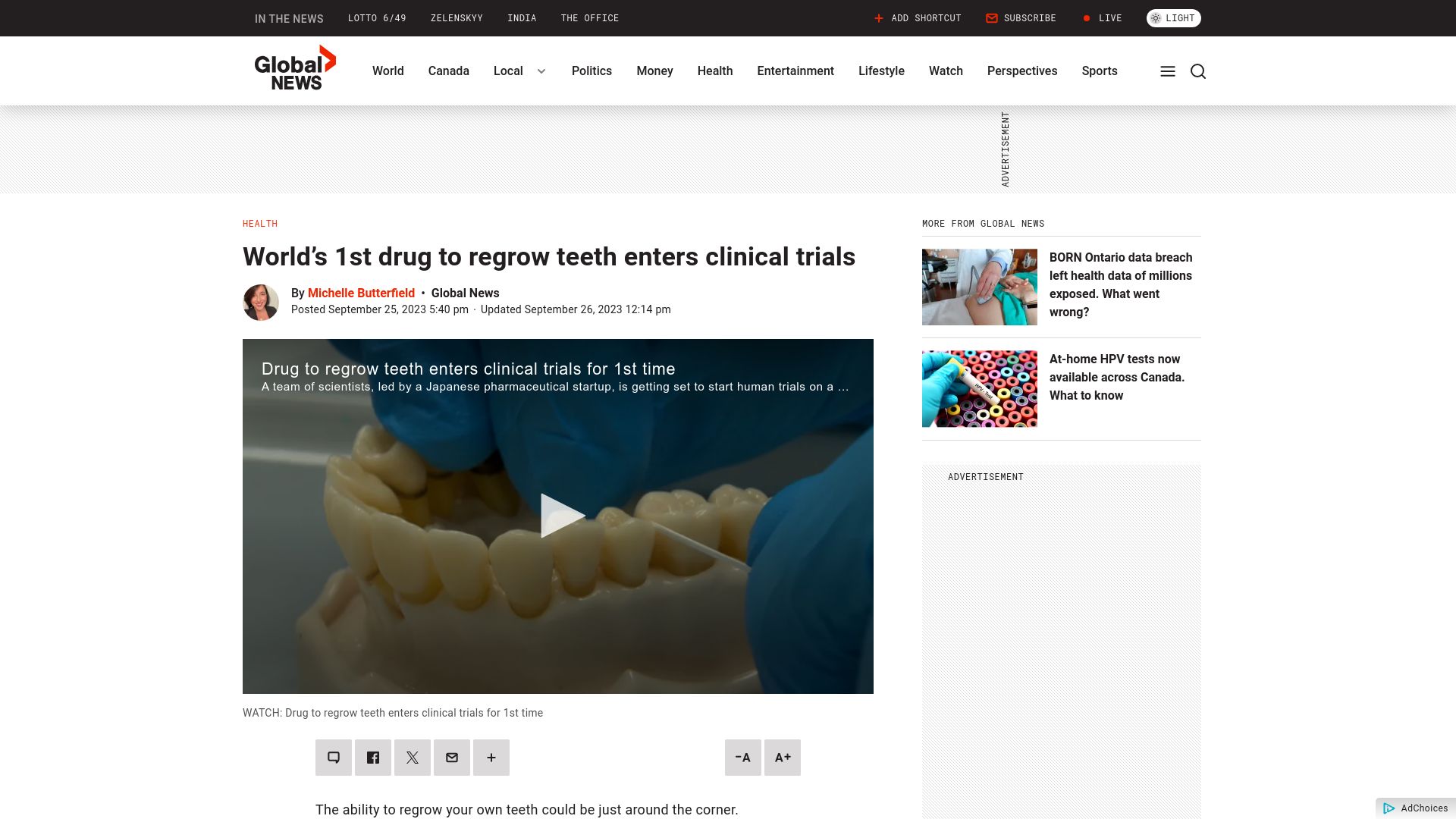Click the red HEALTH category tag
The height and width of the screenshot is (819, 1456).
[260, 224]
